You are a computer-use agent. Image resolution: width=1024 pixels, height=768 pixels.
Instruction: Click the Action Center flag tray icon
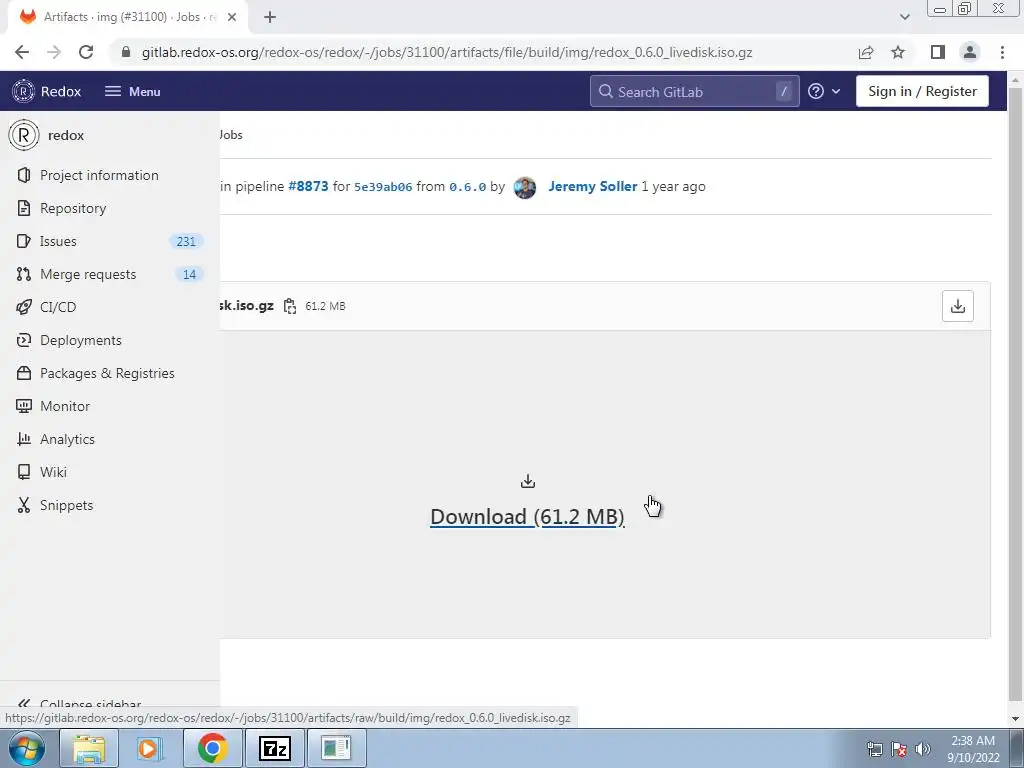(x=899, y=749)
